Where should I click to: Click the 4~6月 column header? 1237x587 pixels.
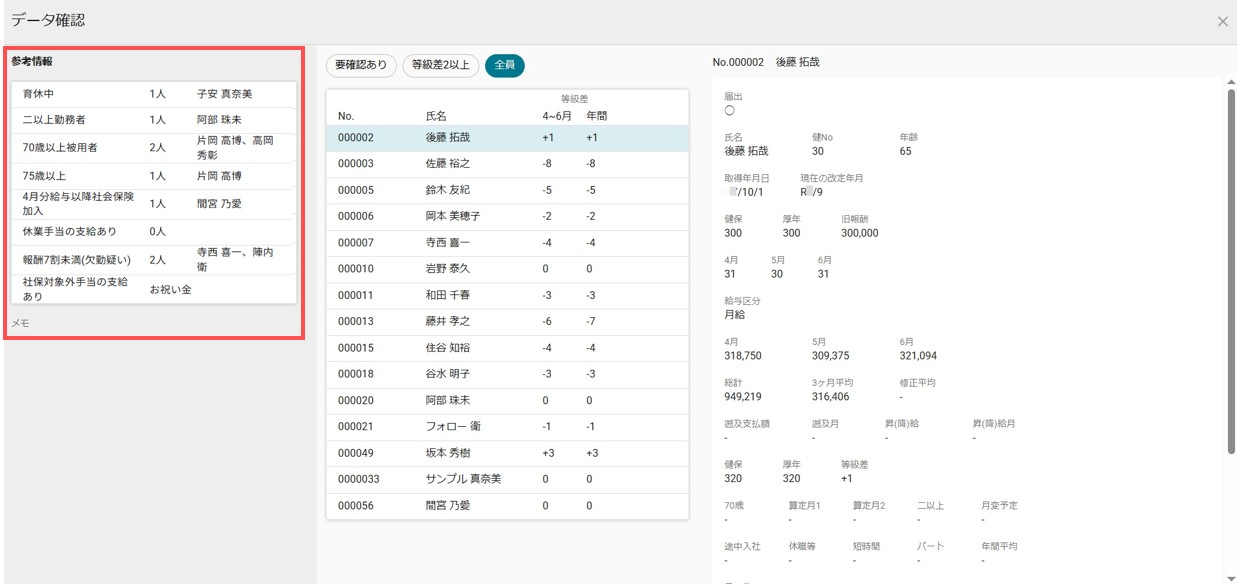558,116
